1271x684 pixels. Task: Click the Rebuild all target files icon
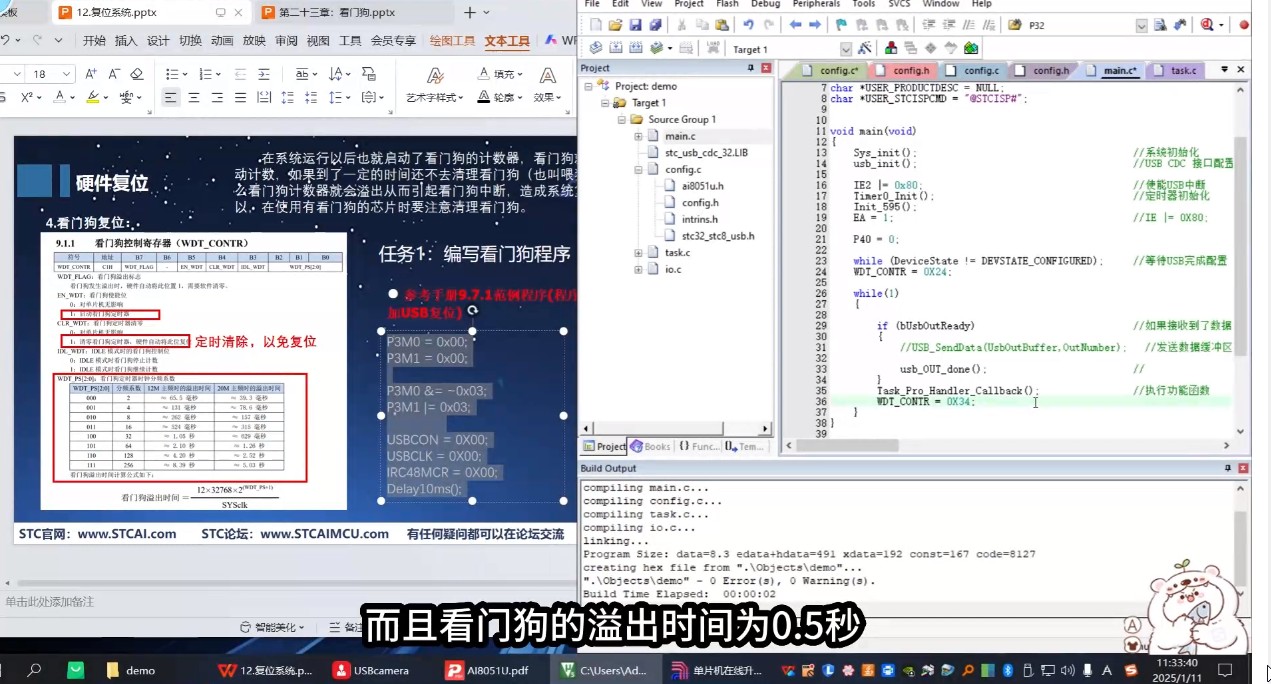click(x=635, y=47)
